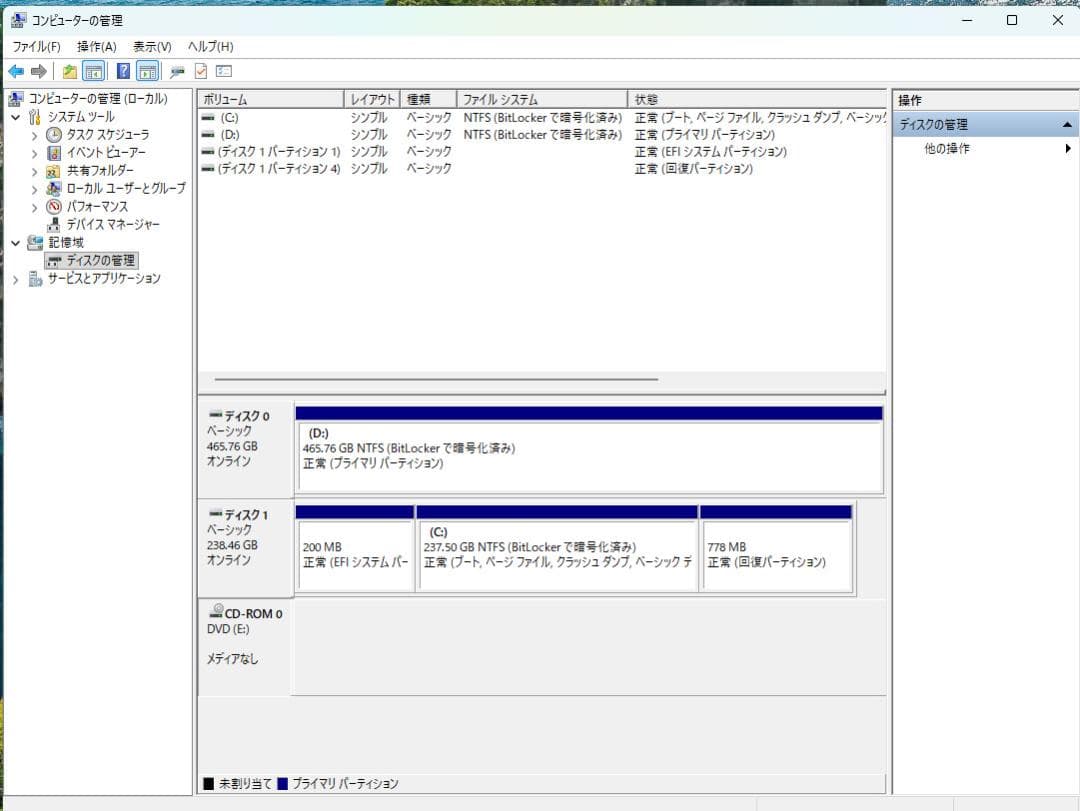The image size is (1080, 811).
Task: Click the CD-ROM 0 drive icon
Action: 215,611
